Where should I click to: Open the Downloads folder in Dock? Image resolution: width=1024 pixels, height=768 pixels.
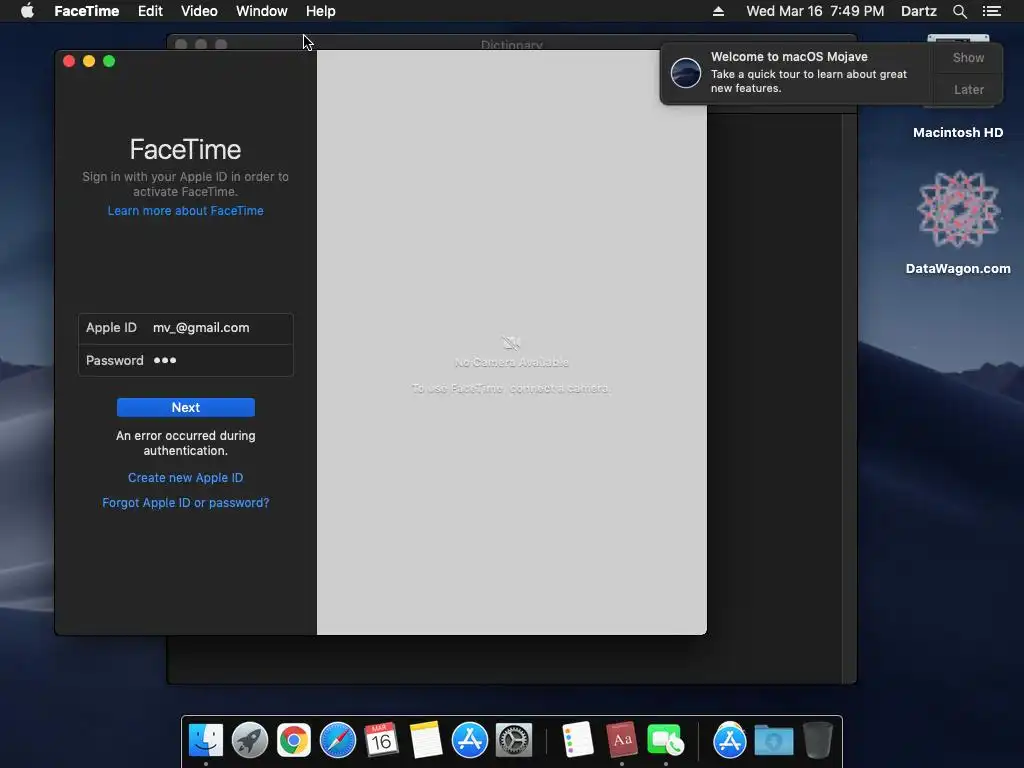[774, 741]
